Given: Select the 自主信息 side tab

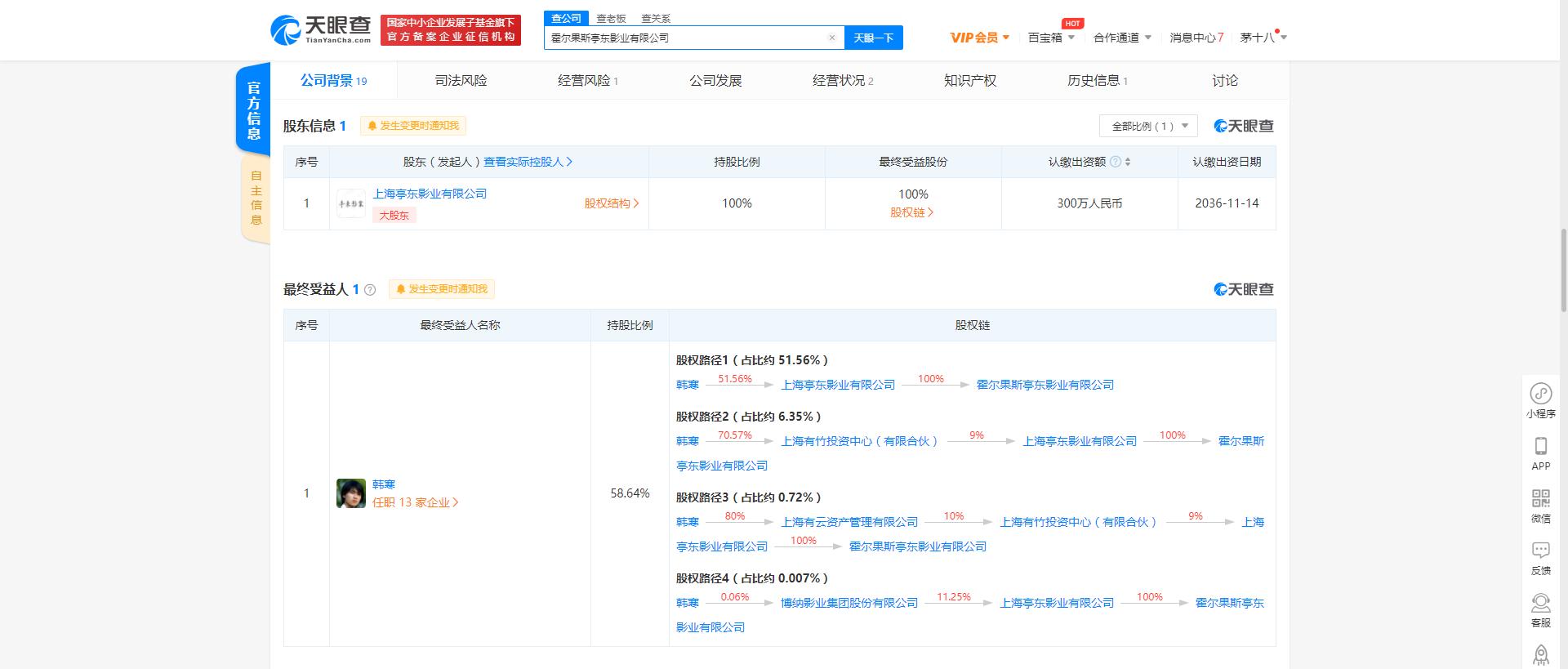Looking at the screenshot, I should click(x=256, y=198).
